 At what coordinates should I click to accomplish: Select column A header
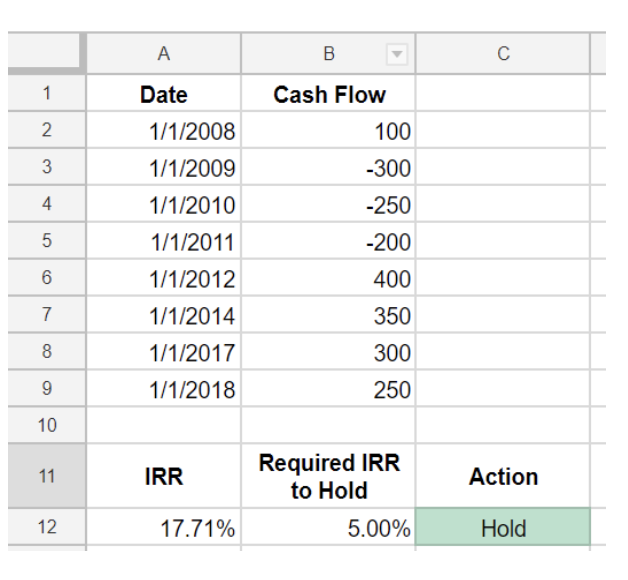163,54
